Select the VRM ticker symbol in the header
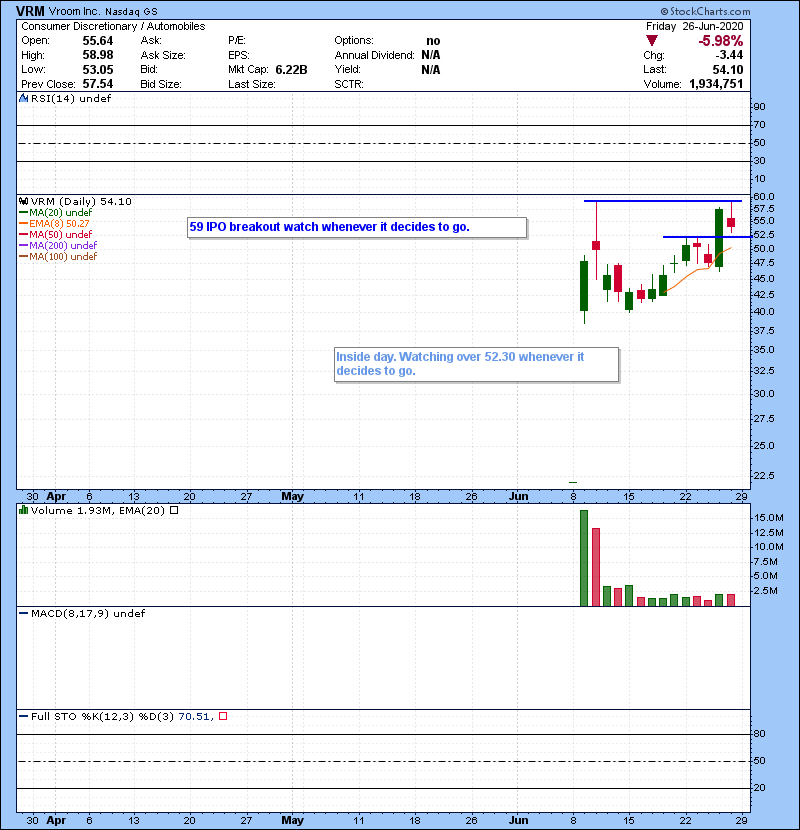 (x=30, y=11)
